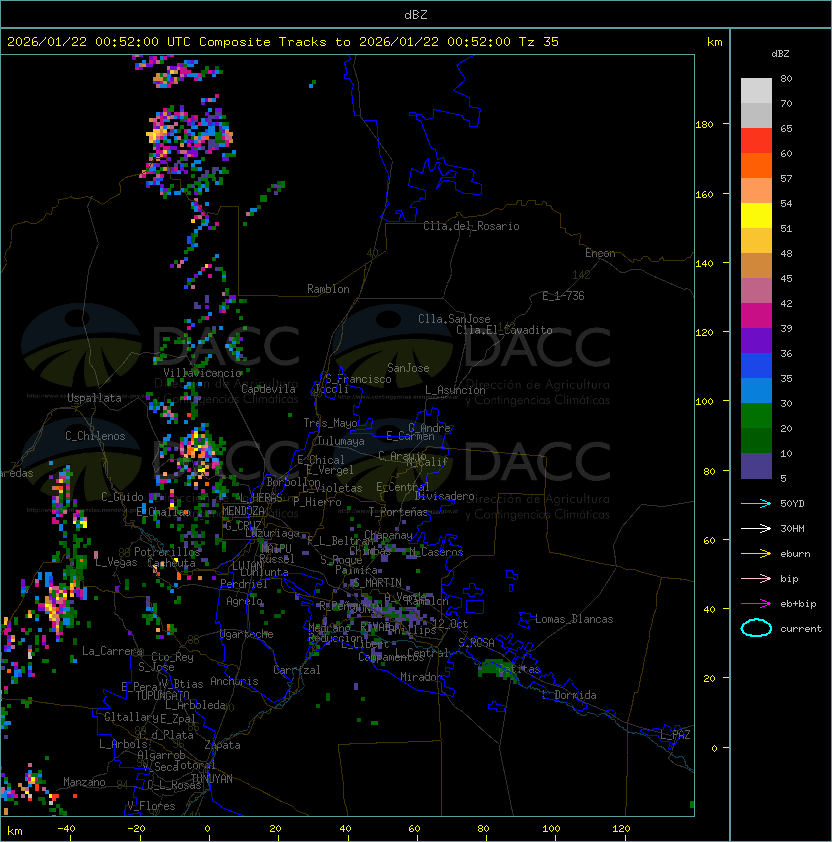Screen dimensions: 832x842
Task: Click the 'L_PAZ' label near map edge
Action: (675, 735)
